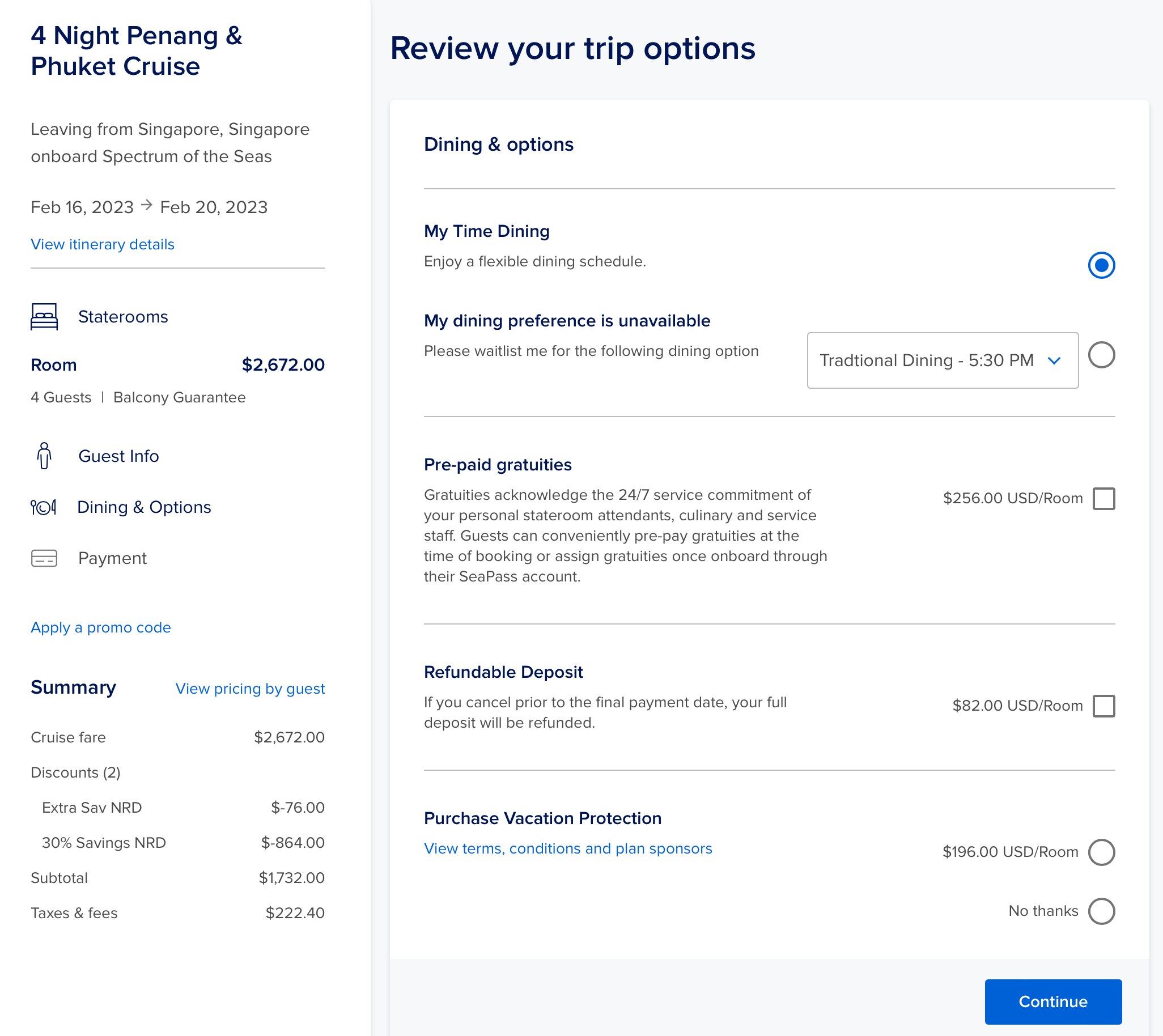Open the Payment step
Image resolution: width=1163 pixels, height=1036 pixels.
[x=112, y=558]
